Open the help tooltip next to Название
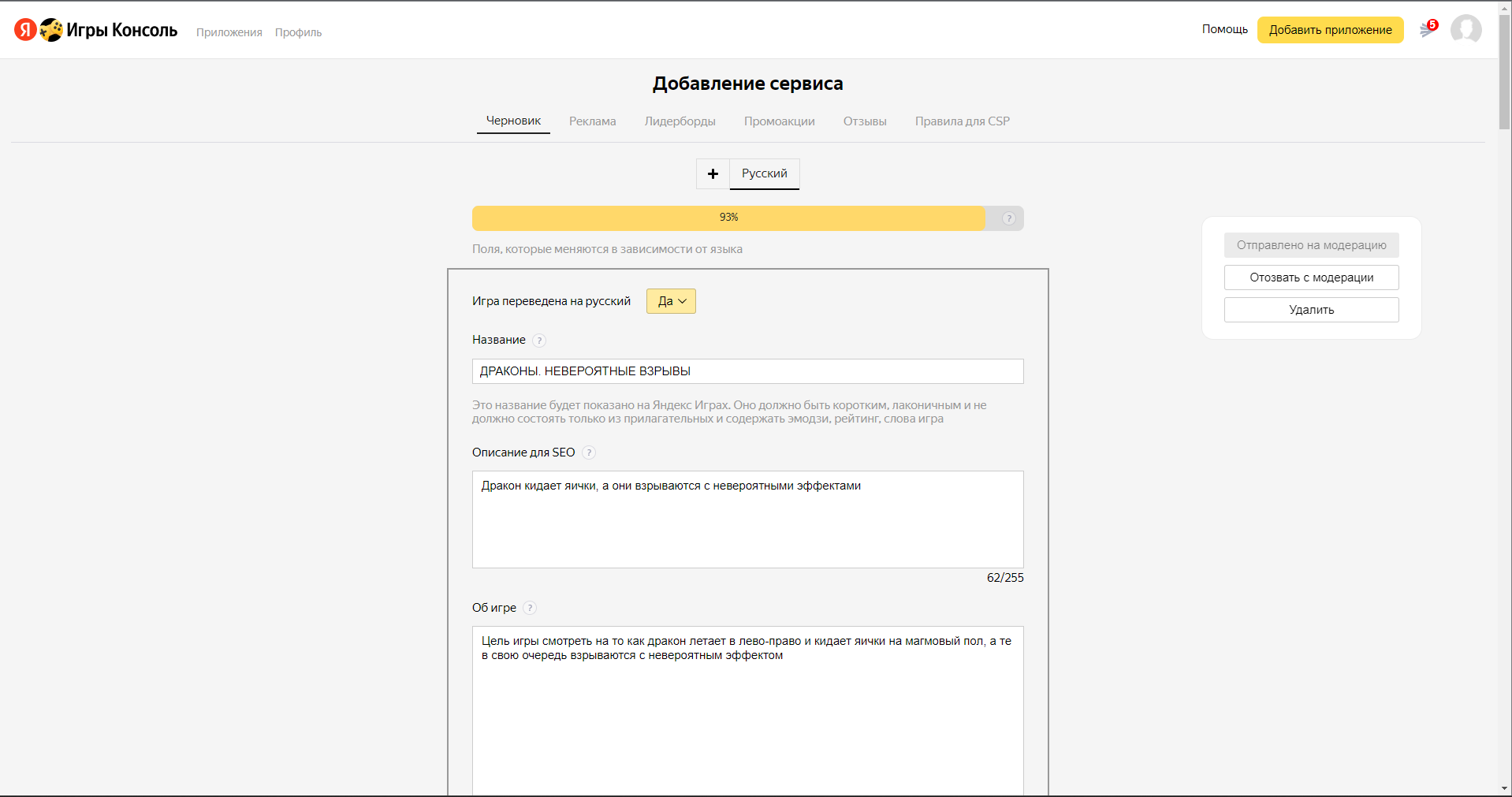The height and width of the screenshot is (797, 1512). [539, 341]
